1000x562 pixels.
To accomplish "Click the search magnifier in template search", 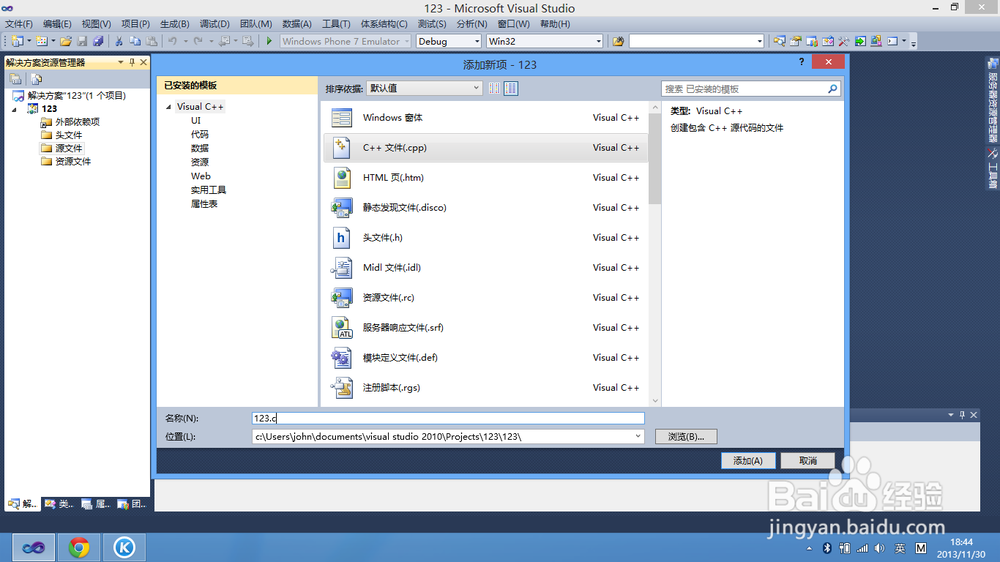I will pyautogui.click(x=832, y=89).
